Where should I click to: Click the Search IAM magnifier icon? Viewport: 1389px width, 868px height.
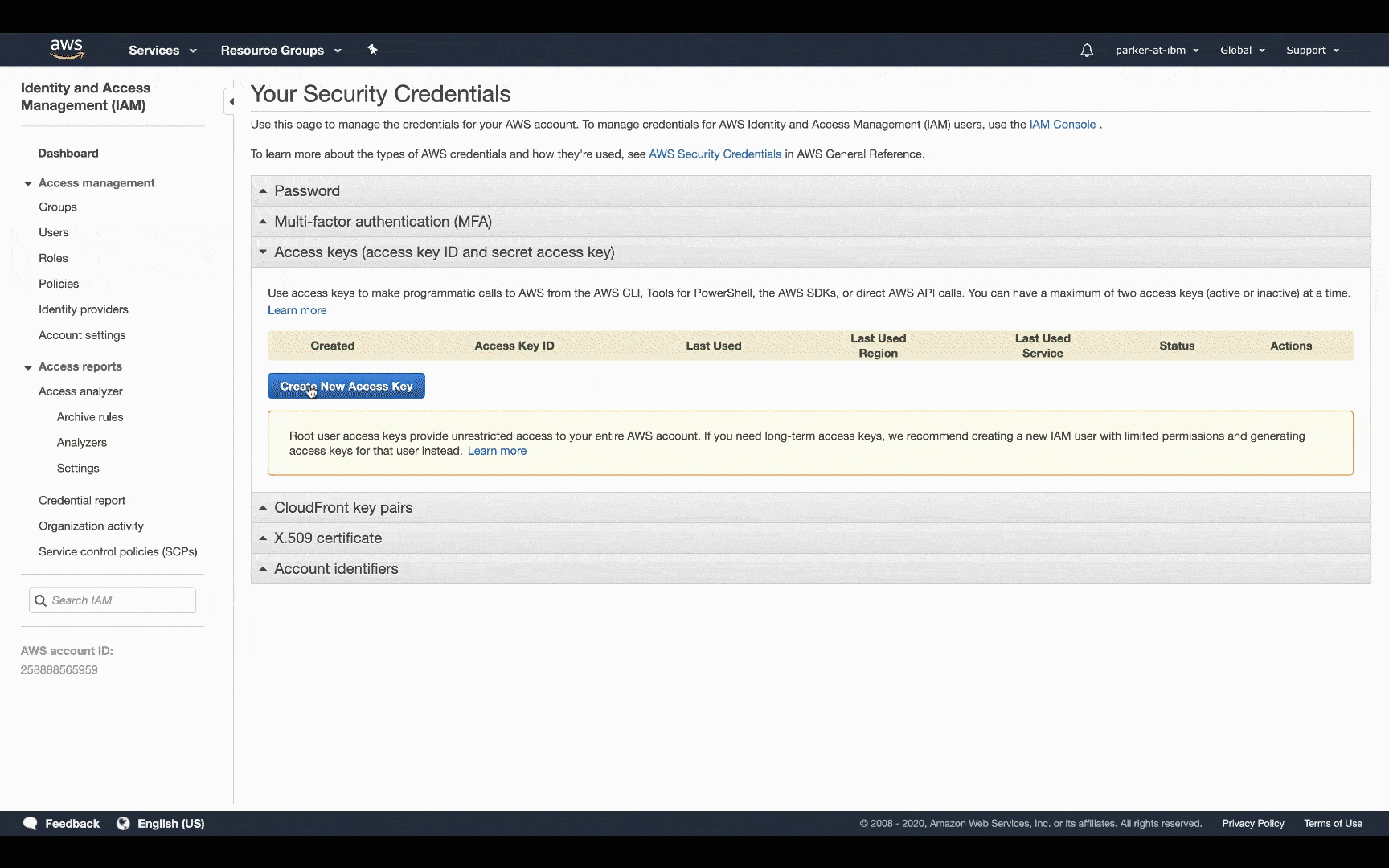(x=40, y=600)
